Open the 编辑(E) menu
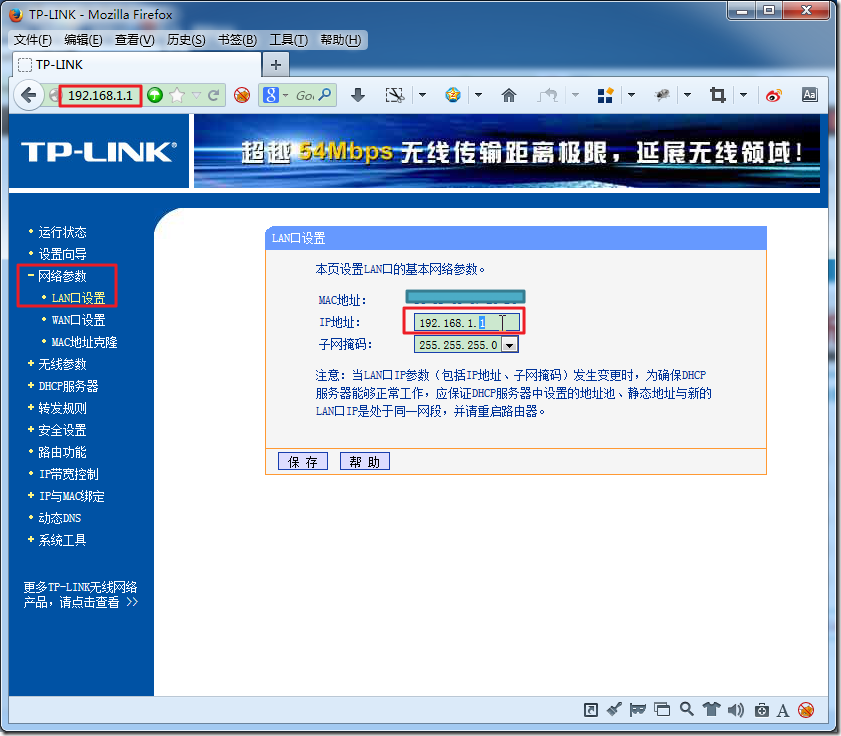 click(83, 40)
